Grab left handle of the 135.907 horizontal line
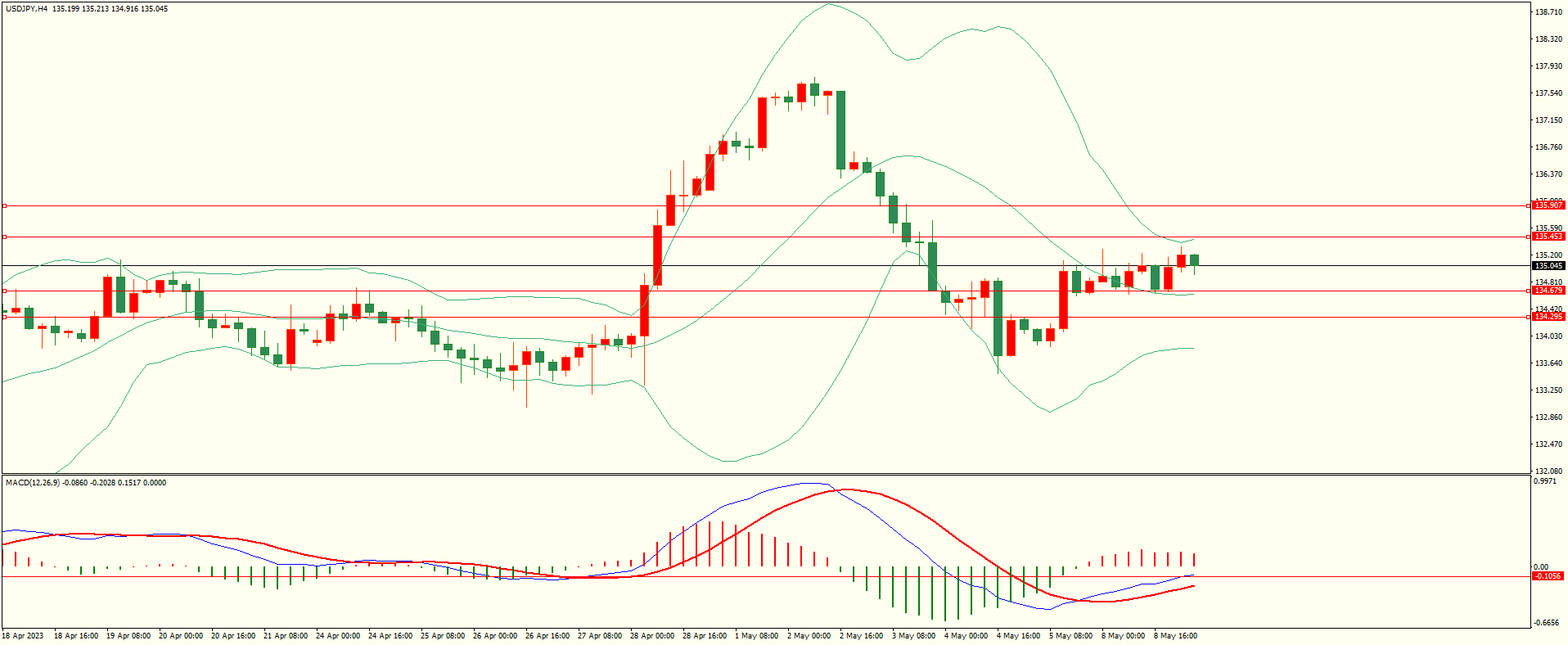Viewport: 1568px width, 645px height. tap(4, 205)
